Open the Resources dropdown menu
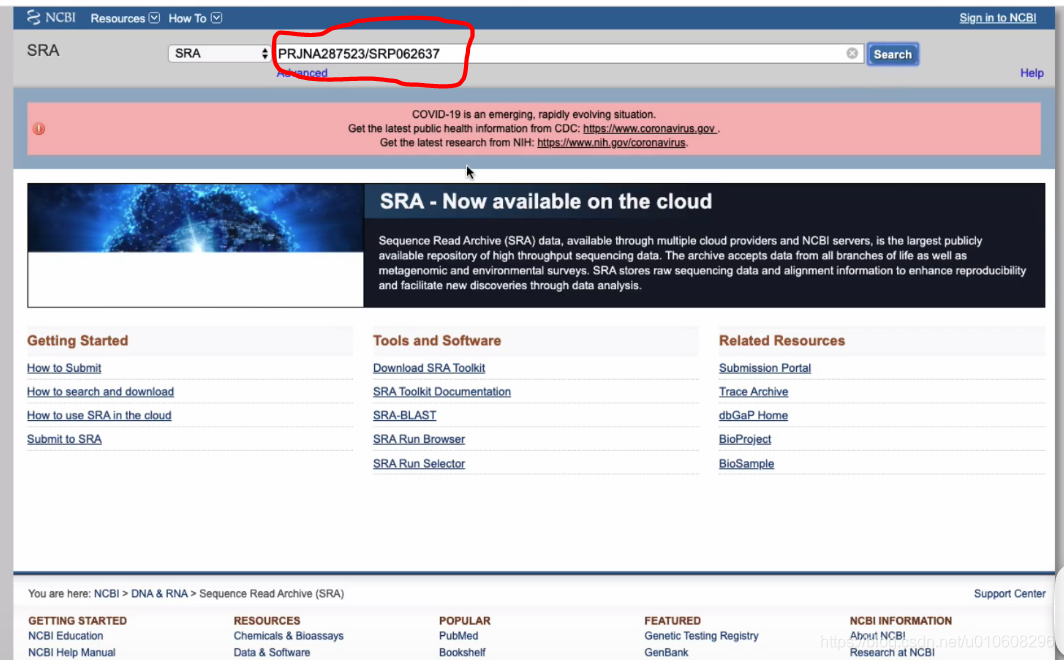 point(125,18)
